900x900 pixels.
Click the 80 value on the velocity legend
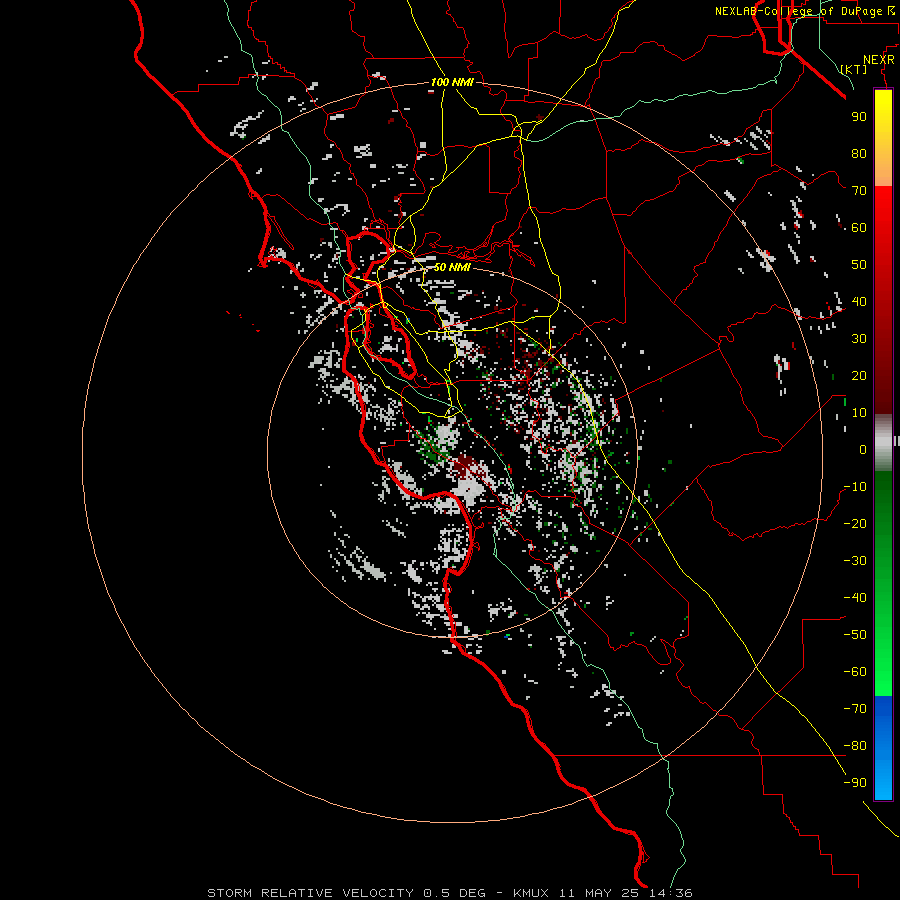(x=859, y=153)
